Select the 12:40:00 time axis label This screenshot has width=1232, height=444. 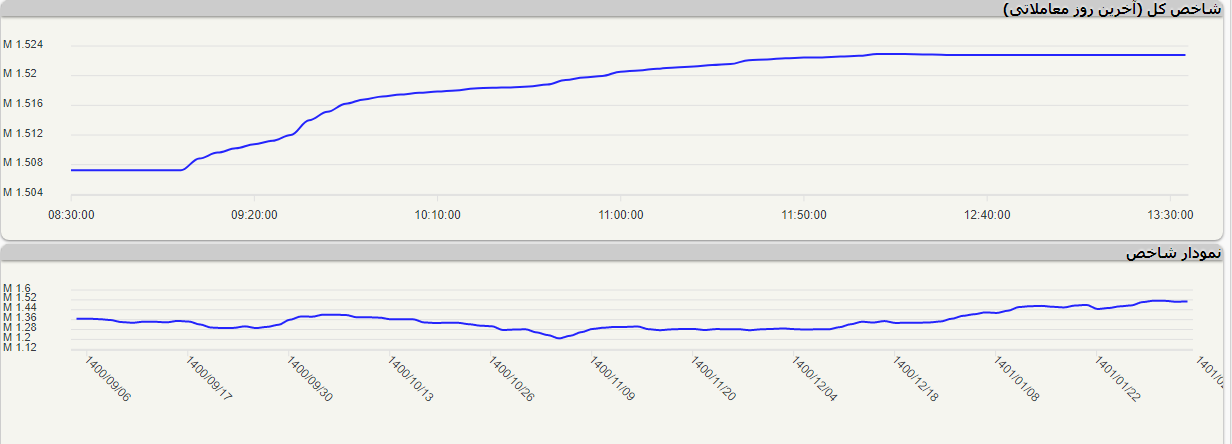(x=986, y=215)
